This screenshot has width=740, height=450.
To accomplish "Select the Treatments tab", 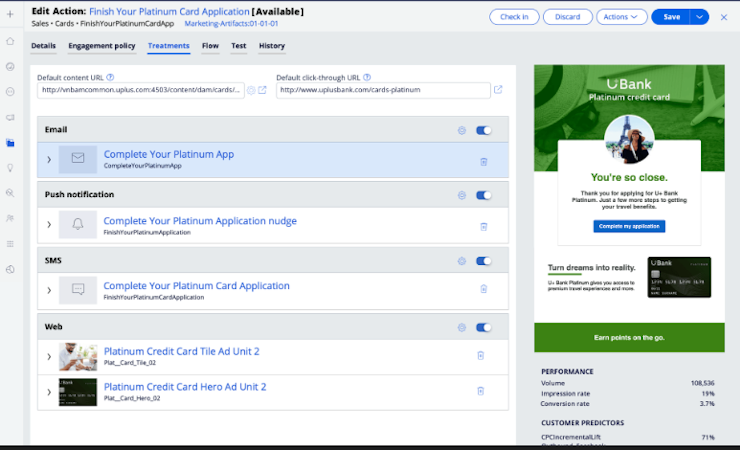I will pos(168,46).
